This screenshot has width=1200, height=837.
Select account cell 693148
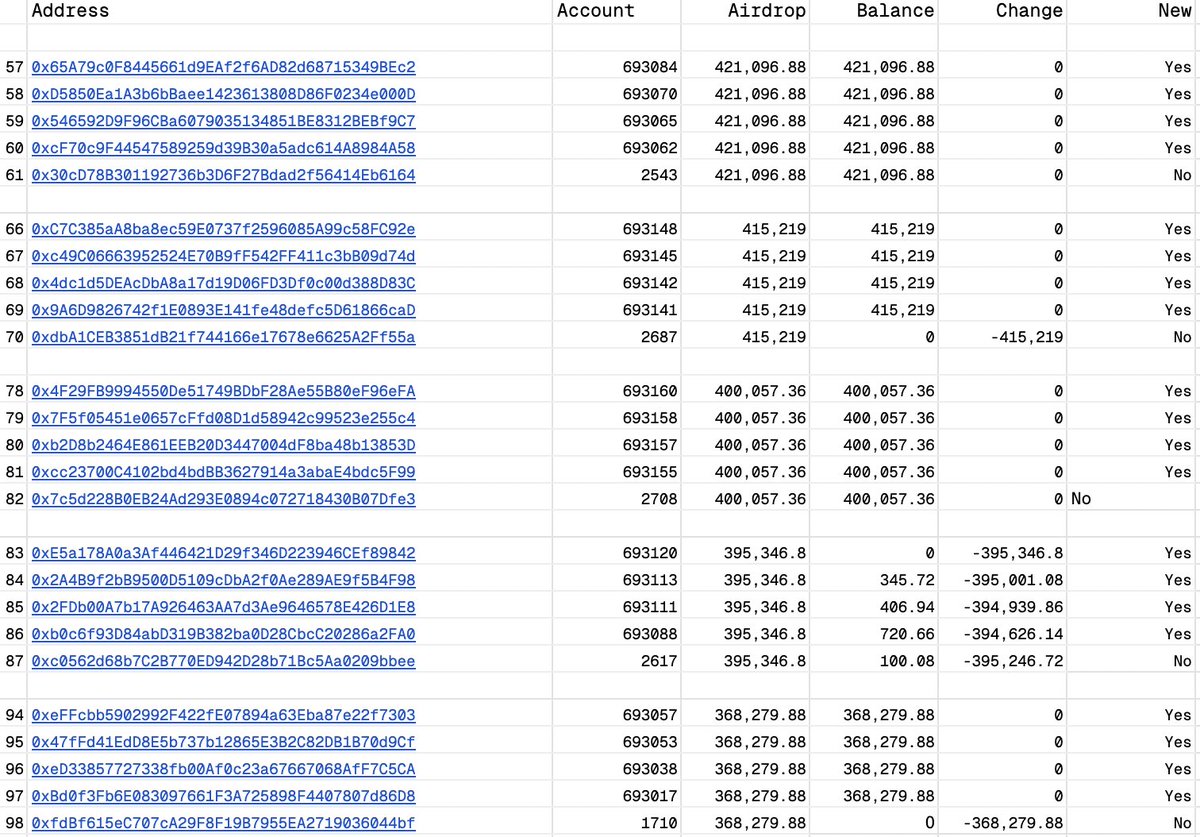point(650,229)
